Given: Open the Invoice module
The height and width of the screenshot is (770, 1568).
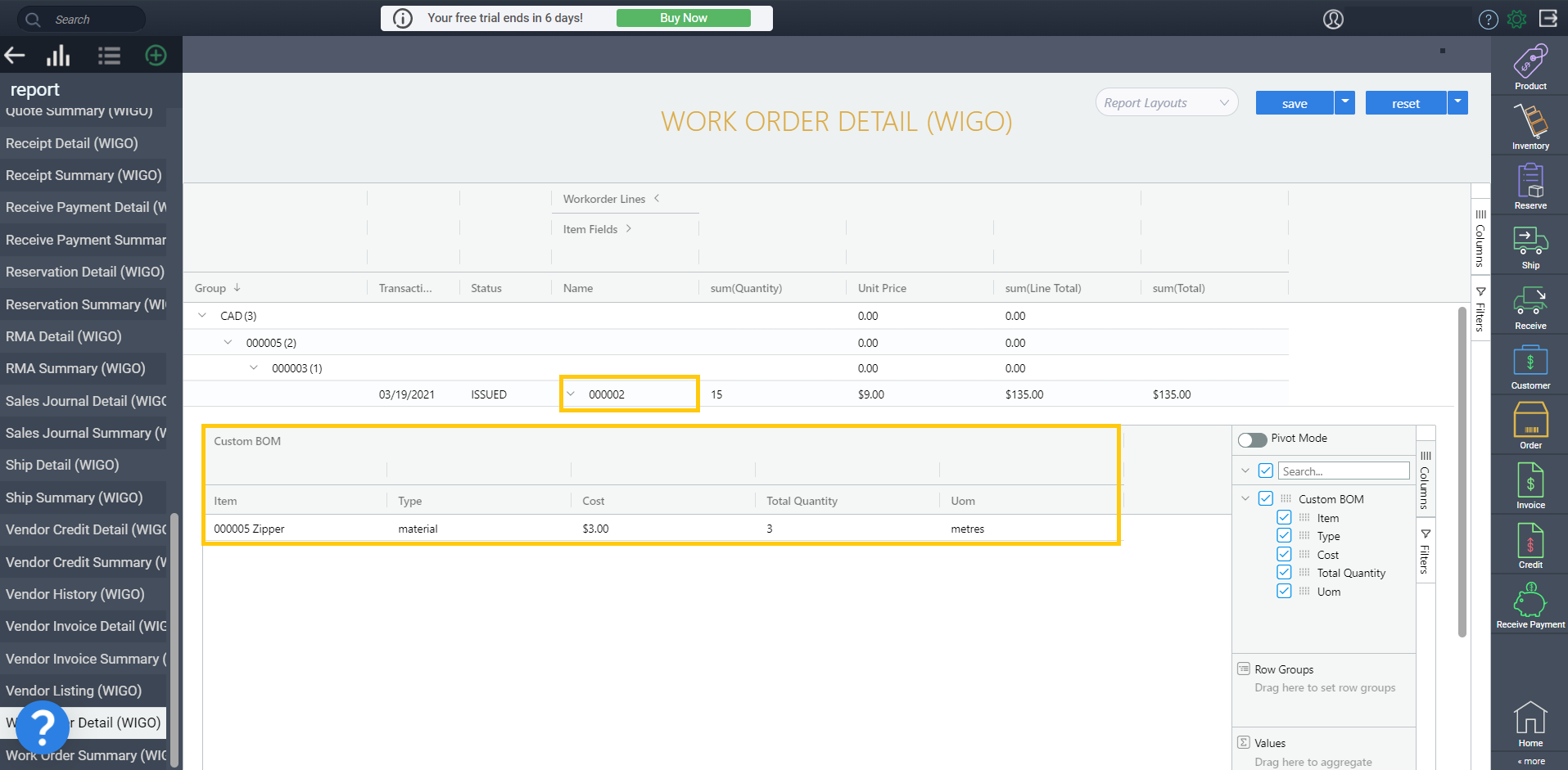Looking at the screenshot, I should point(1530,485).
